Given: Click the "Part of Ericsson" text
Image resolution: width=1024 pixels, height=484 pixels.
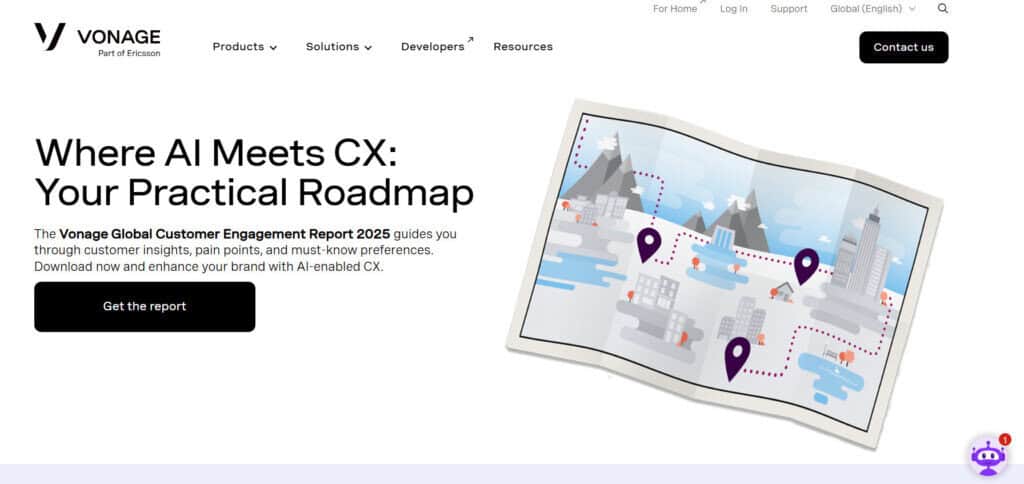Looking at the screenshot, I should (x=129, y=53).
